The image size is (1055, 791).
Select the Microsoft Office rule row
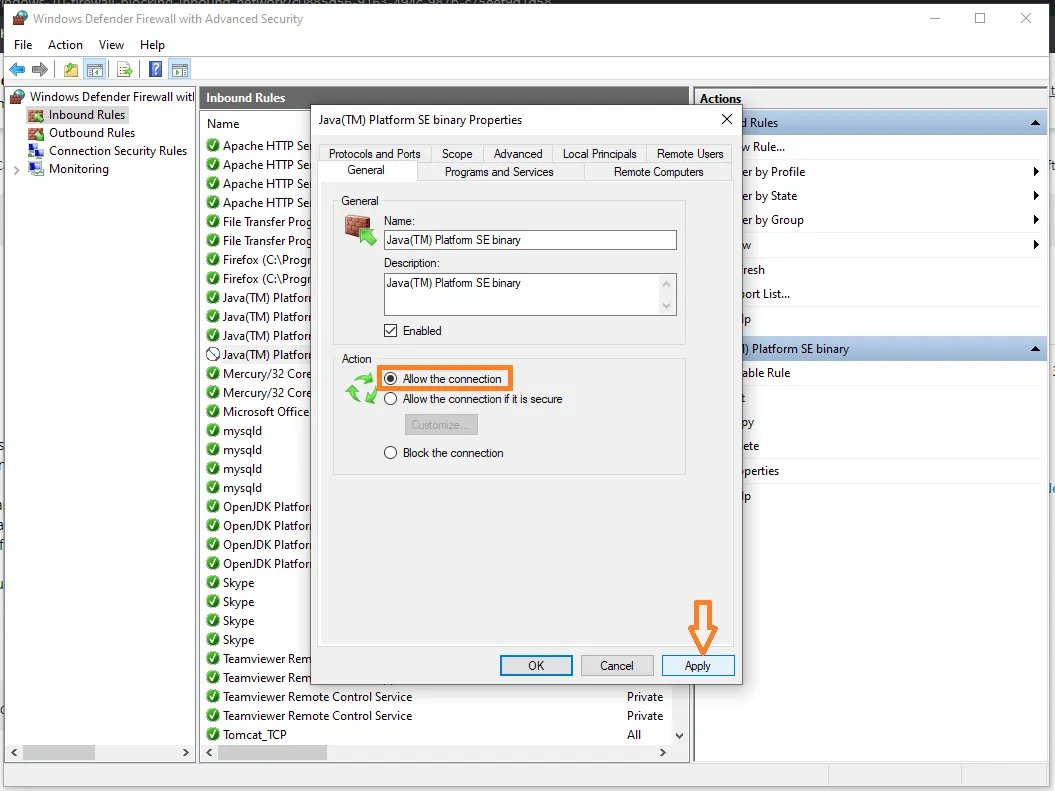[257, 411]
